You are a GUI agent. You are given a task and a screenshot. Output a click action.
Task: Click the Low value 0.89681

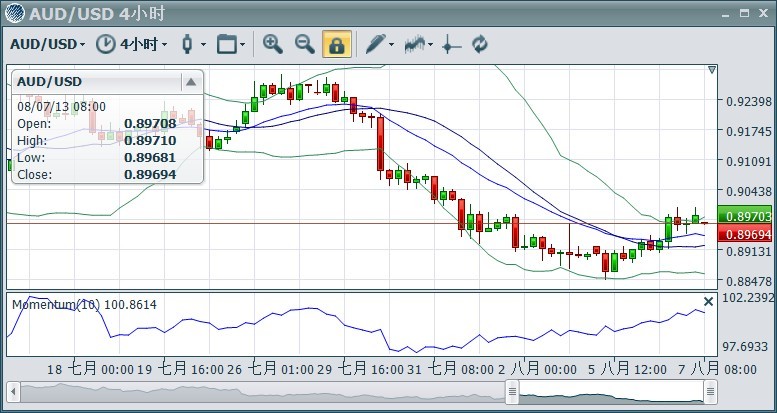[150, 158]
